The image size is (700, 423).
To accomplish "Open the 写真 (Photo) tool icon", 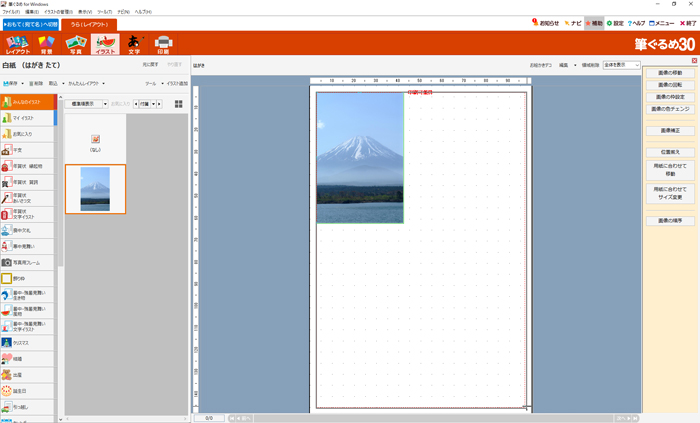I will (x=75, y=44).
